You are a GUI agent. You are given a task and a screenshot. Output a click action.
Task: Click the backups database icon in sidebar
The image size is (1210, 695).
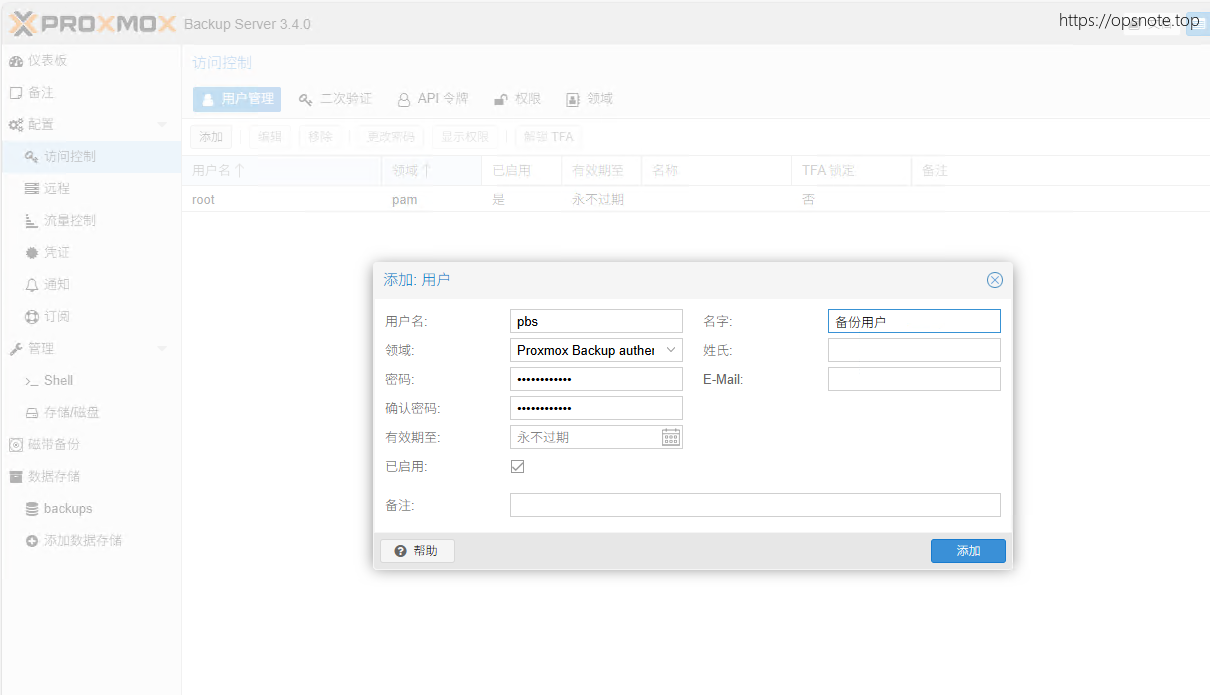pyautogui.click(x=32, y=509)
